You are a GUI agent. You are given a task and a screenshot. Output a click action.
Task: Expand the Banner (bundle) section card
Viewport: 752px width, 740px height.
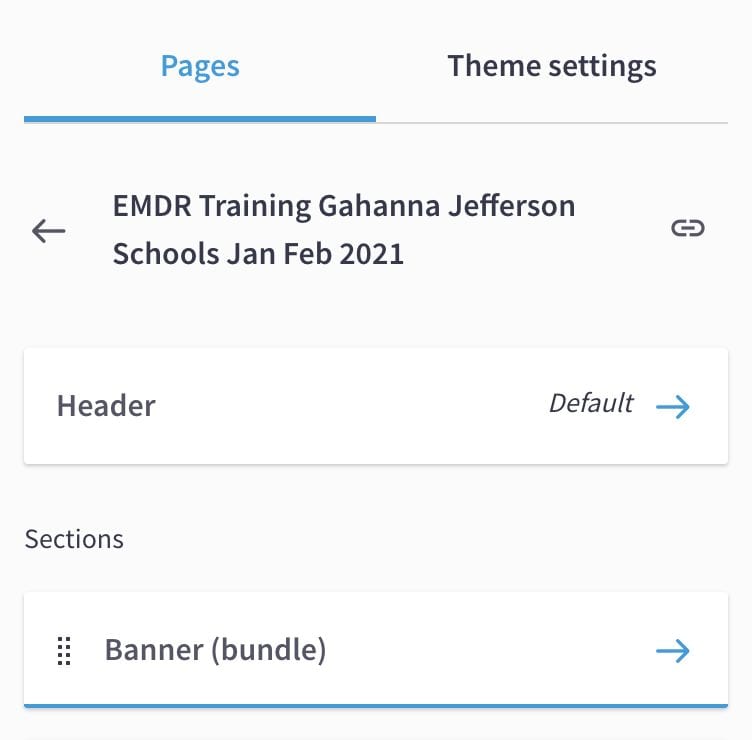click(376, 649)
